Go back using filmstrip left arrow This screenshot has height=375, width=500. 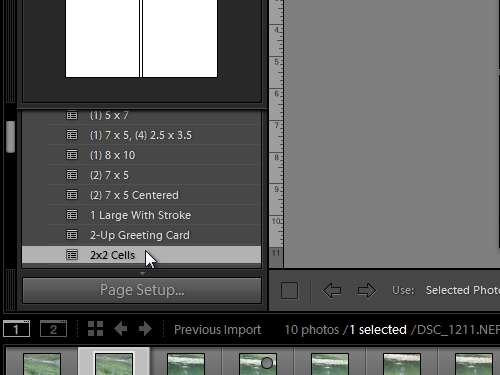point(121,329)
